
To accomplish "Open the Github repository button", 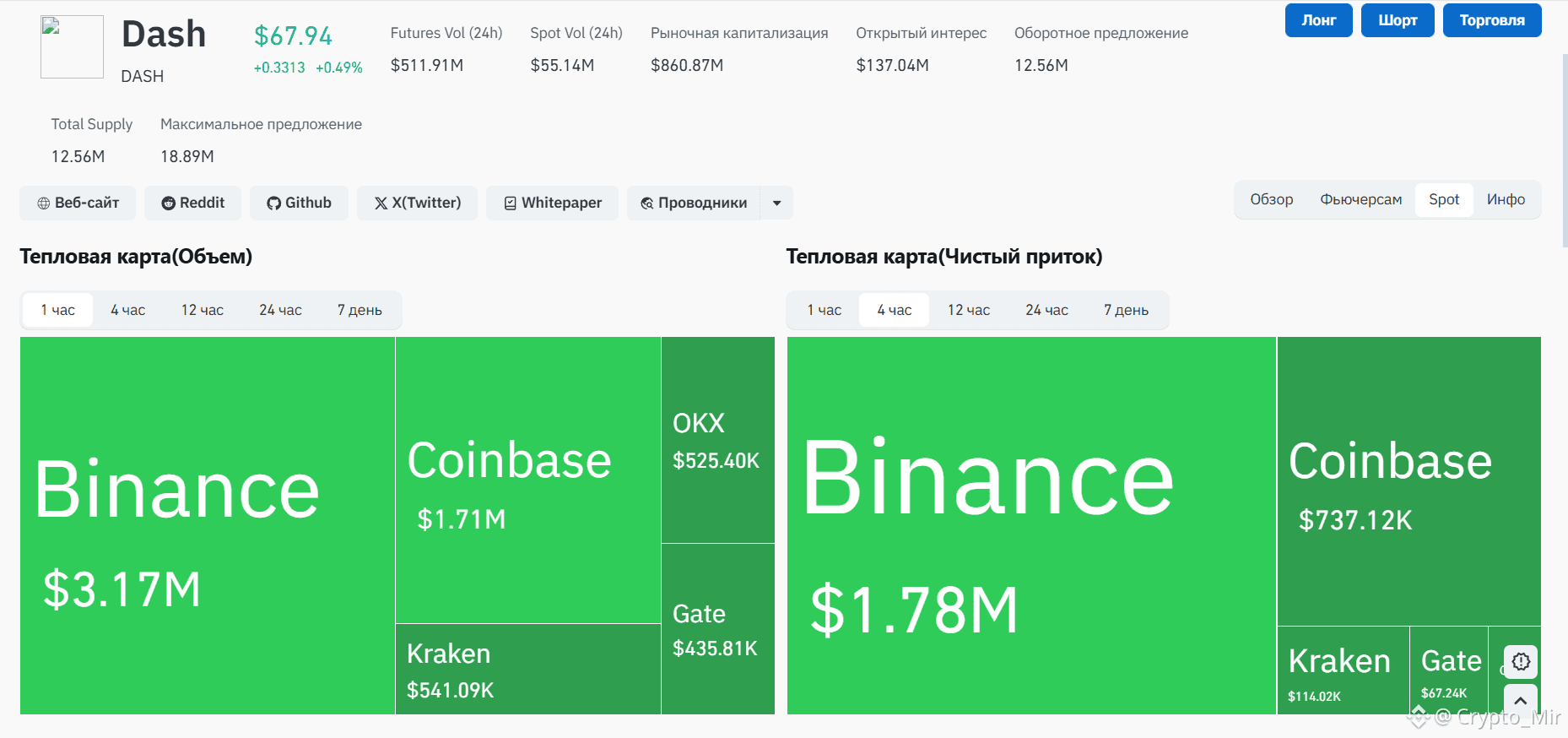I will pyautogui.click(x=299, y=203).
